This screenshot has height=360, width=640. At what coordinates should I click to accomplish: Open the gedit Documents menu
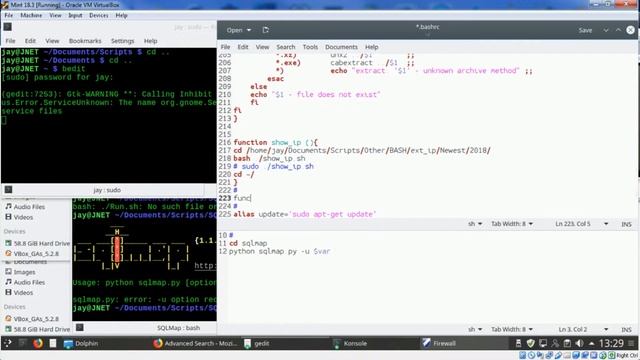tap(341, 47)
